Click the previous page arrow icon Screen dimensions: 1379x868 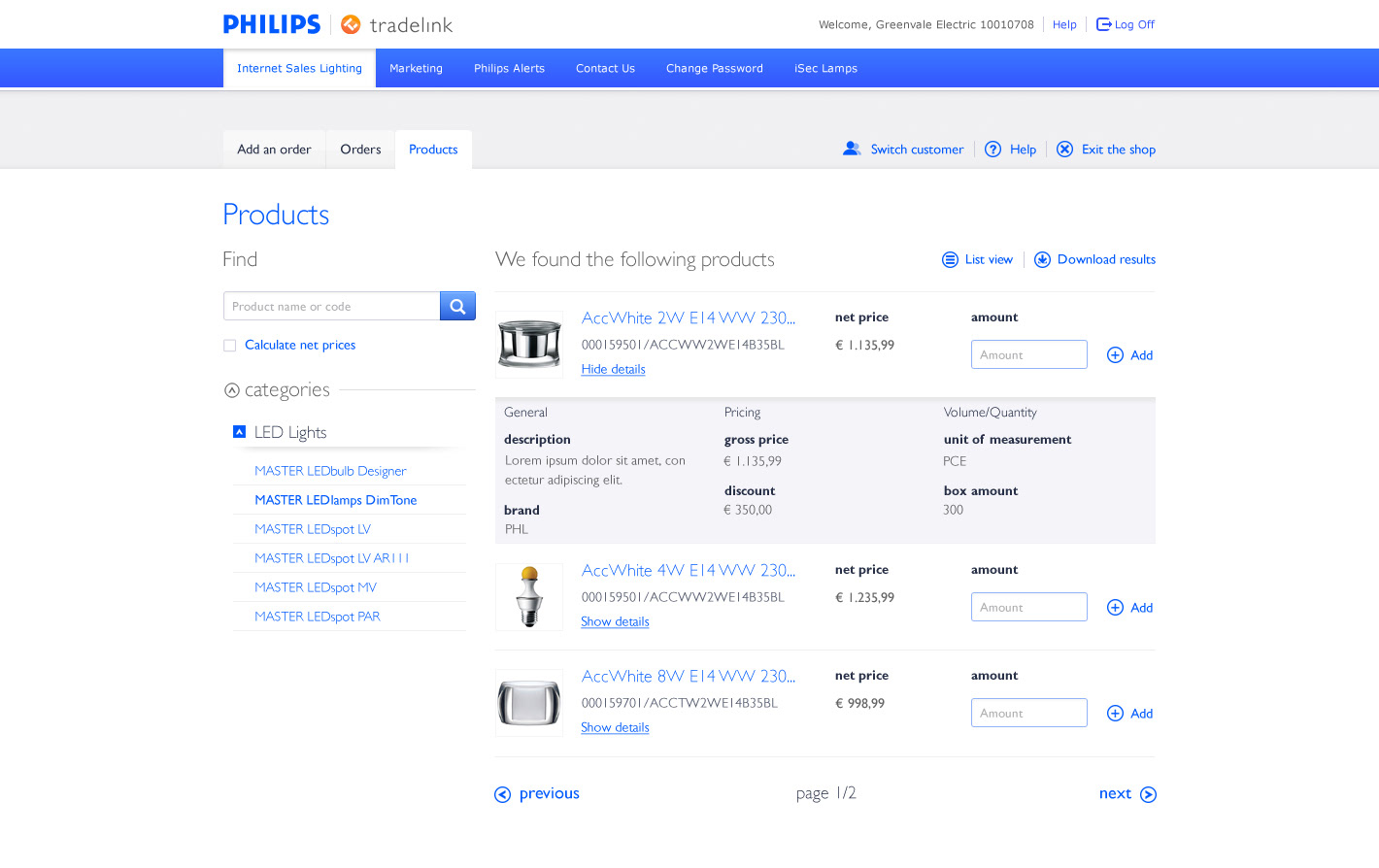click(x=502, y=794)
